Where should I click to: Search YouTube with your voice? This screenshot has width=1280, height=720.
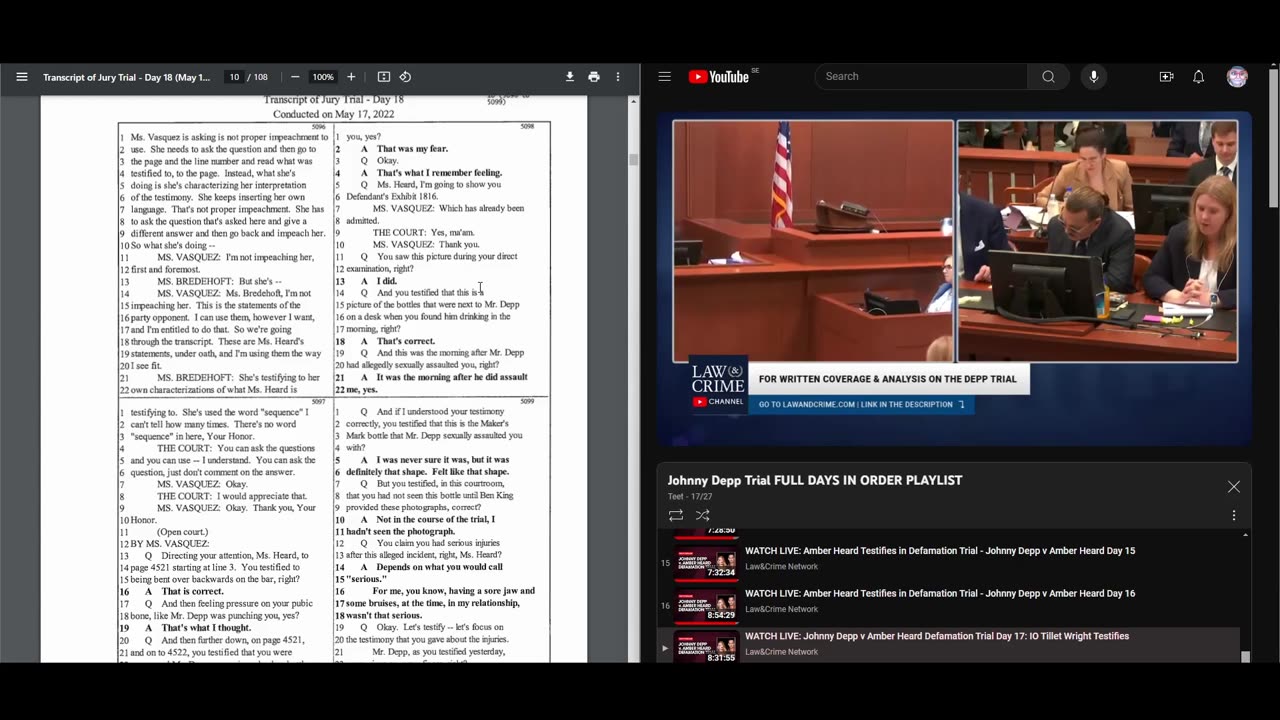click(x=1093, y=77)
